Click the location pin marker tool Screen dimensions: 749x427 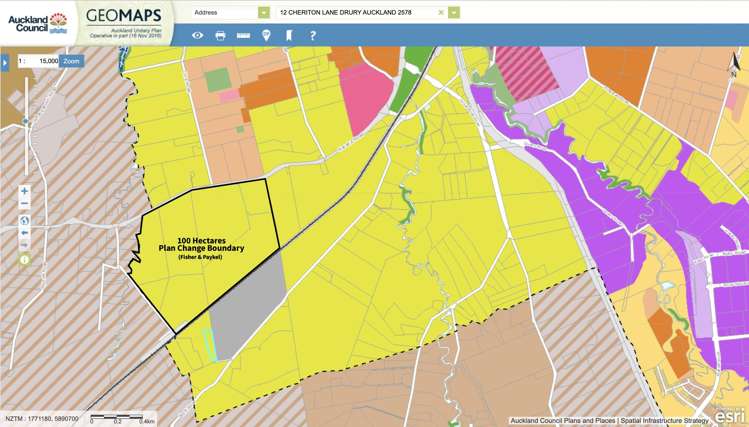tap(266, 36)
